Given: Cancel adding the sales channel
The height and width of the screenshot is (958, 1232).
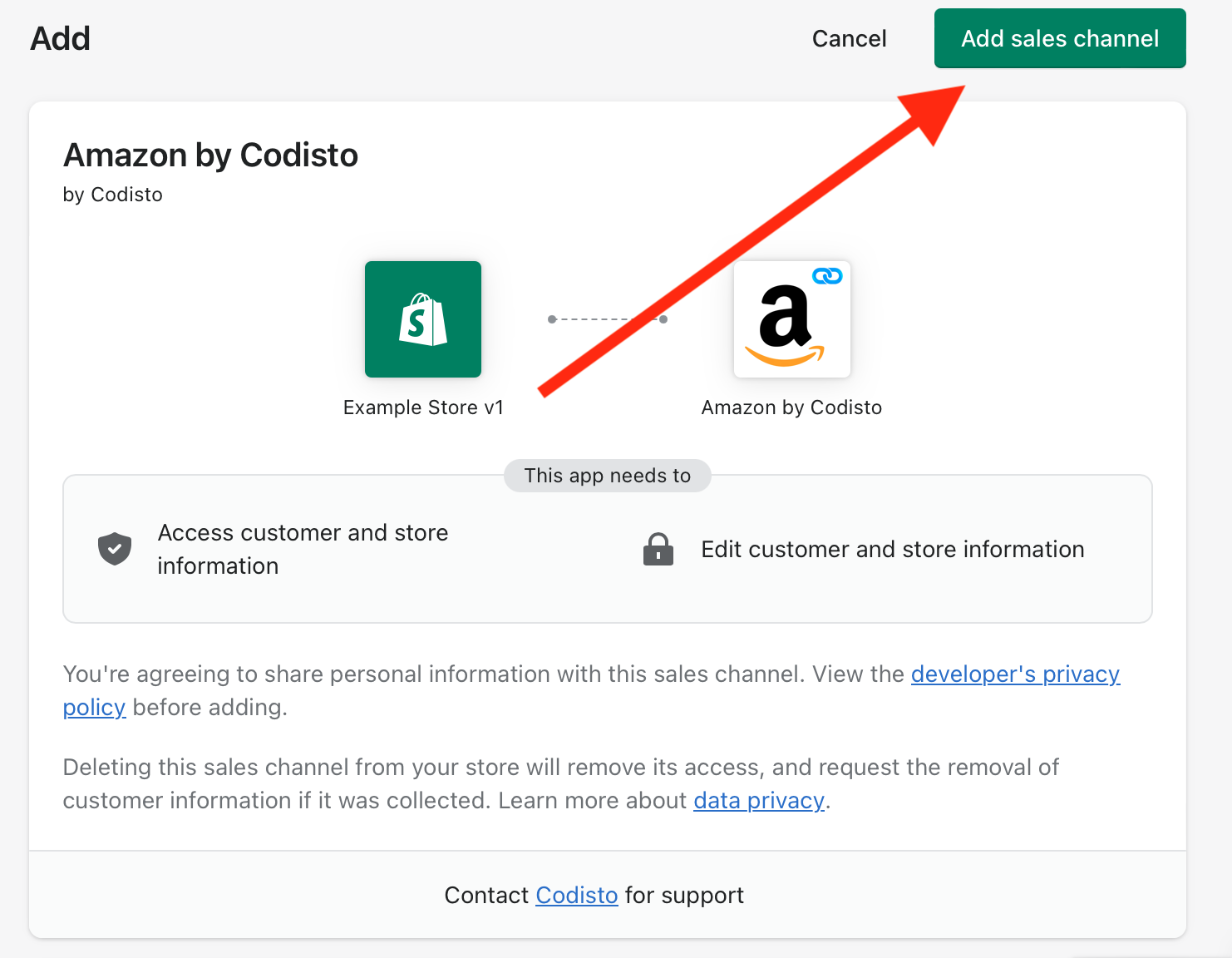Looking at the screenshot, I should (x=849, y=38).
